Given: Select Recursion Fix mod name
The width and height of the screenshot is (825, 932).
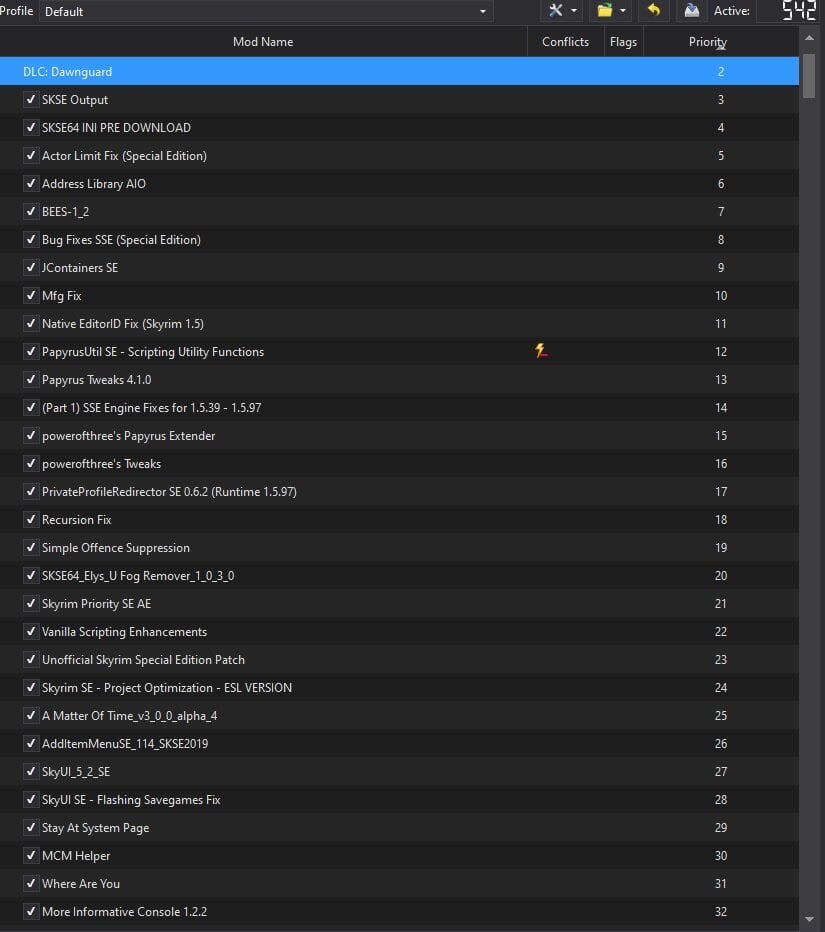Looking at the screenshot, I should pos(77,519).
